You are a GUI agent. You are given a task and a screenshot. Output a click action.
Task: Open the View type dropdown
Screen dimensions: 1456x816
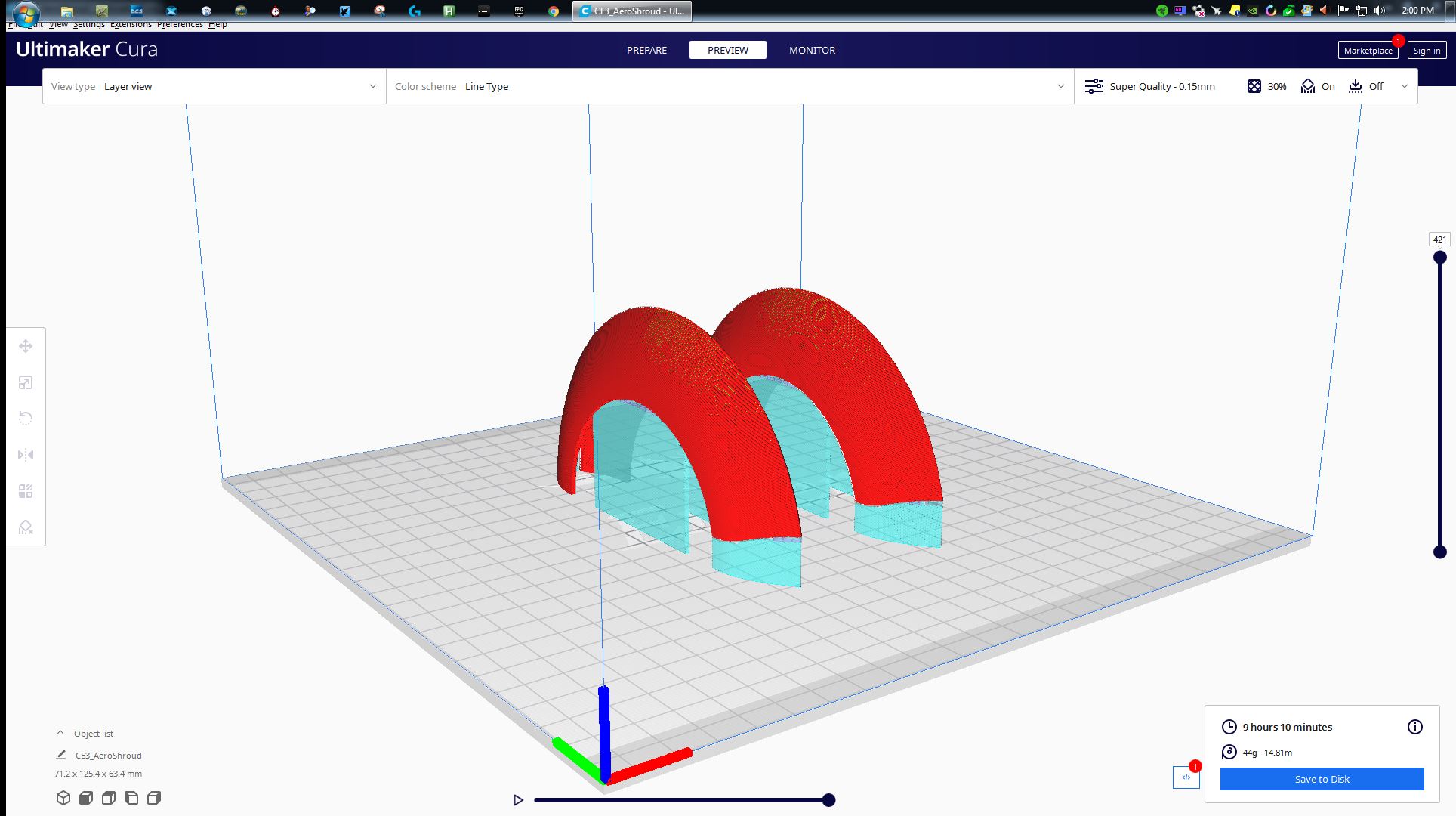(x=214, y=86)
